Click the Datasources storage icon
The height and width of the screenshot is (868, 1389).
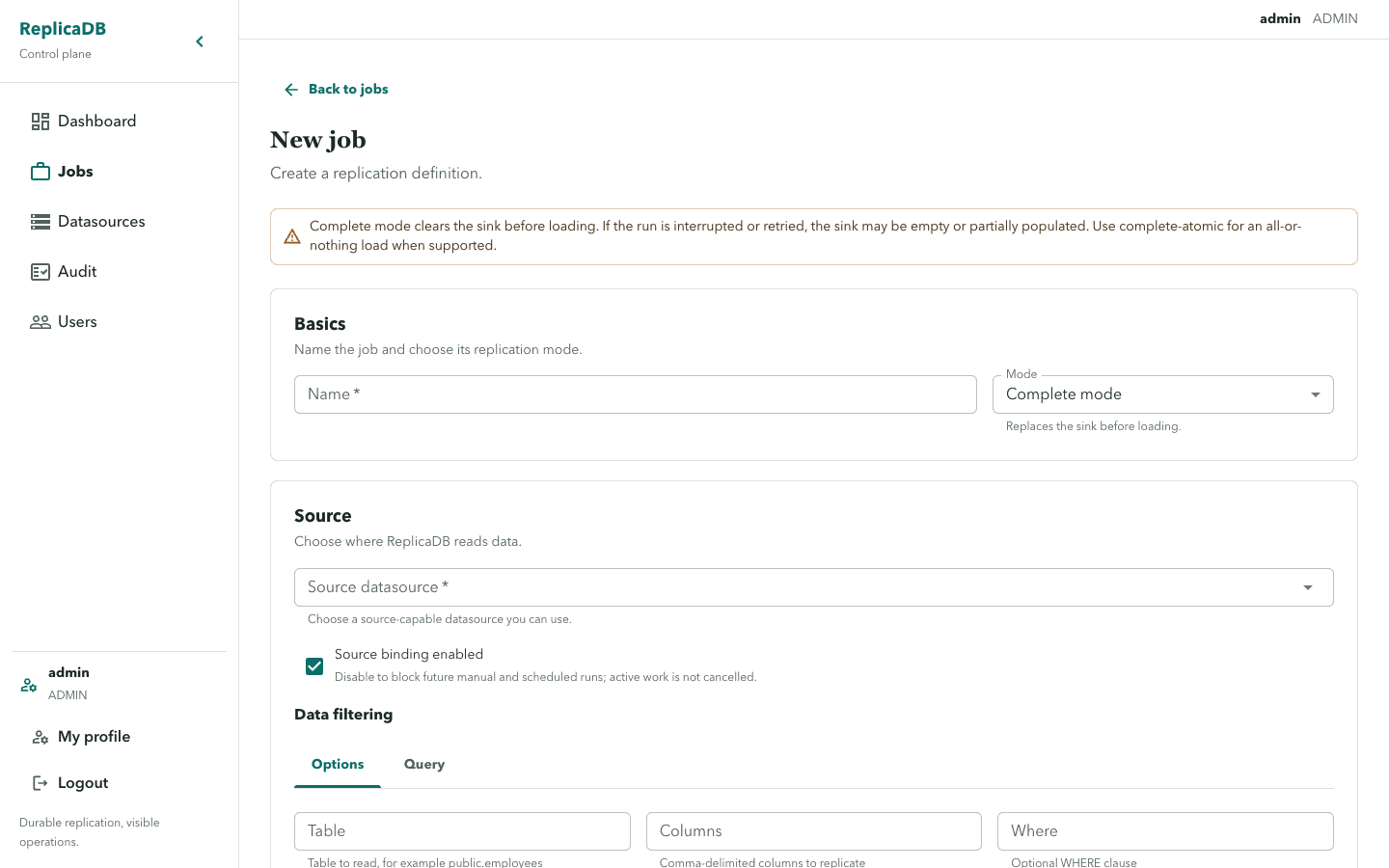pyautogui.click(x=41, y=222)
